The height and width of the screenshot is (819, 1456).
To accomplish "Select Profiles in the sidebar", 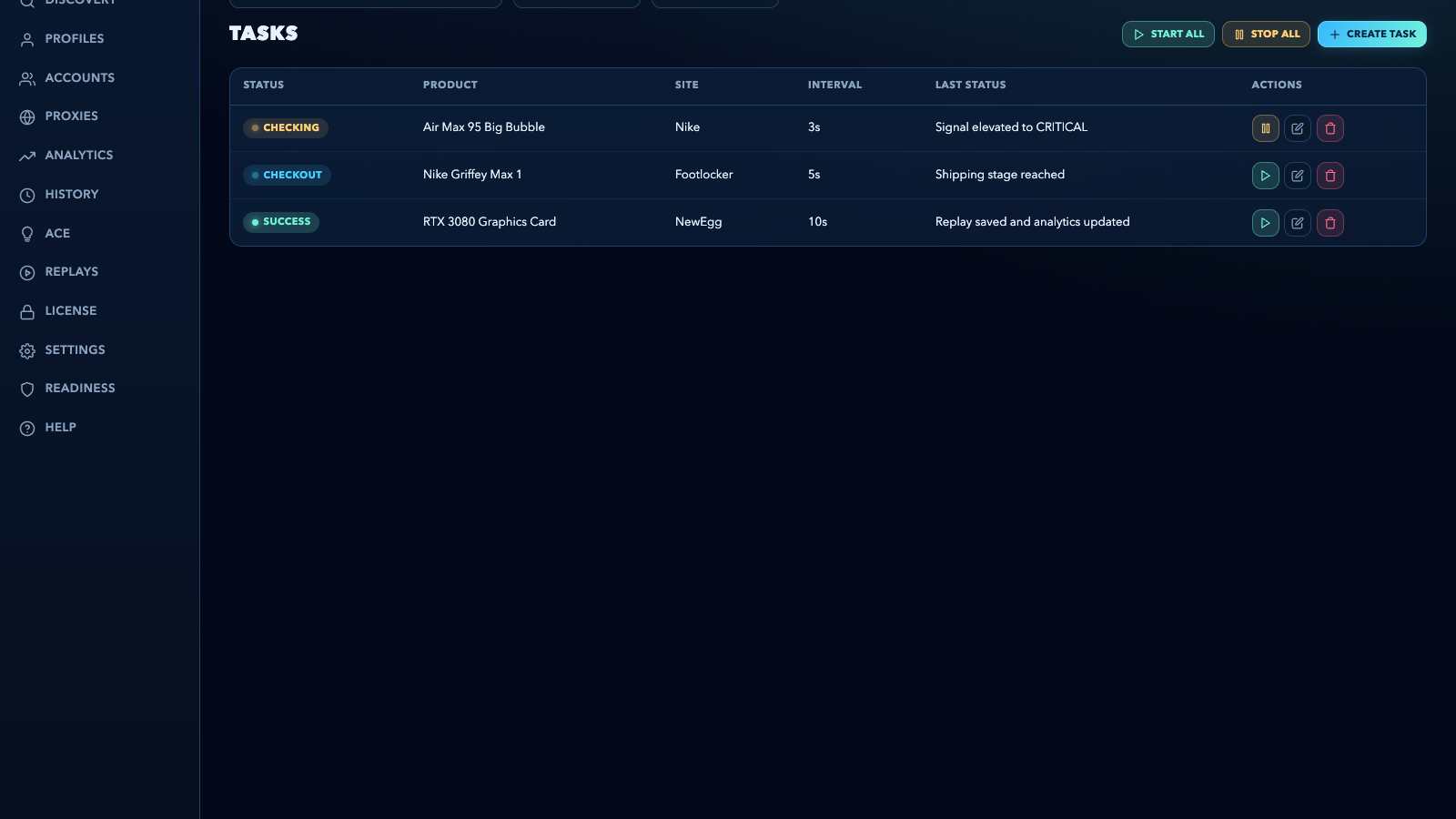I will (74, 38).
